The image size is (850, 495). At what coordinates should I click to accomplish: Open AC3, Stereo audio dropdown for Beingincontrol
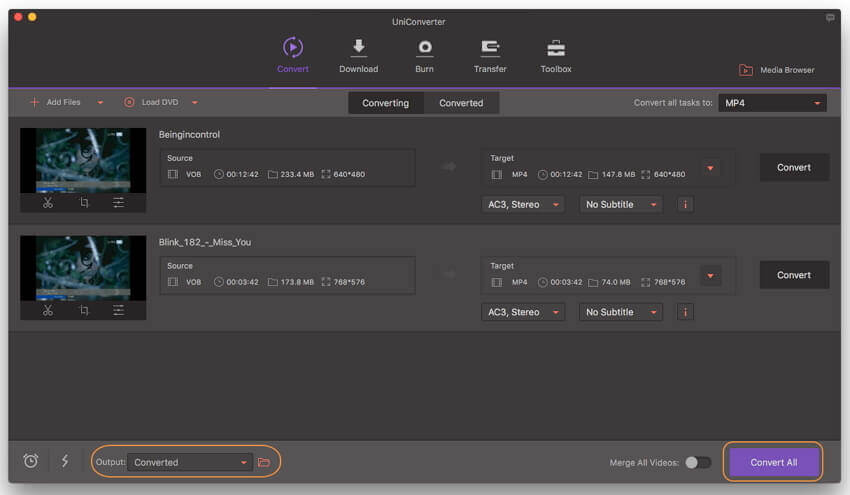pyautogui.click(x=523, y=204)
